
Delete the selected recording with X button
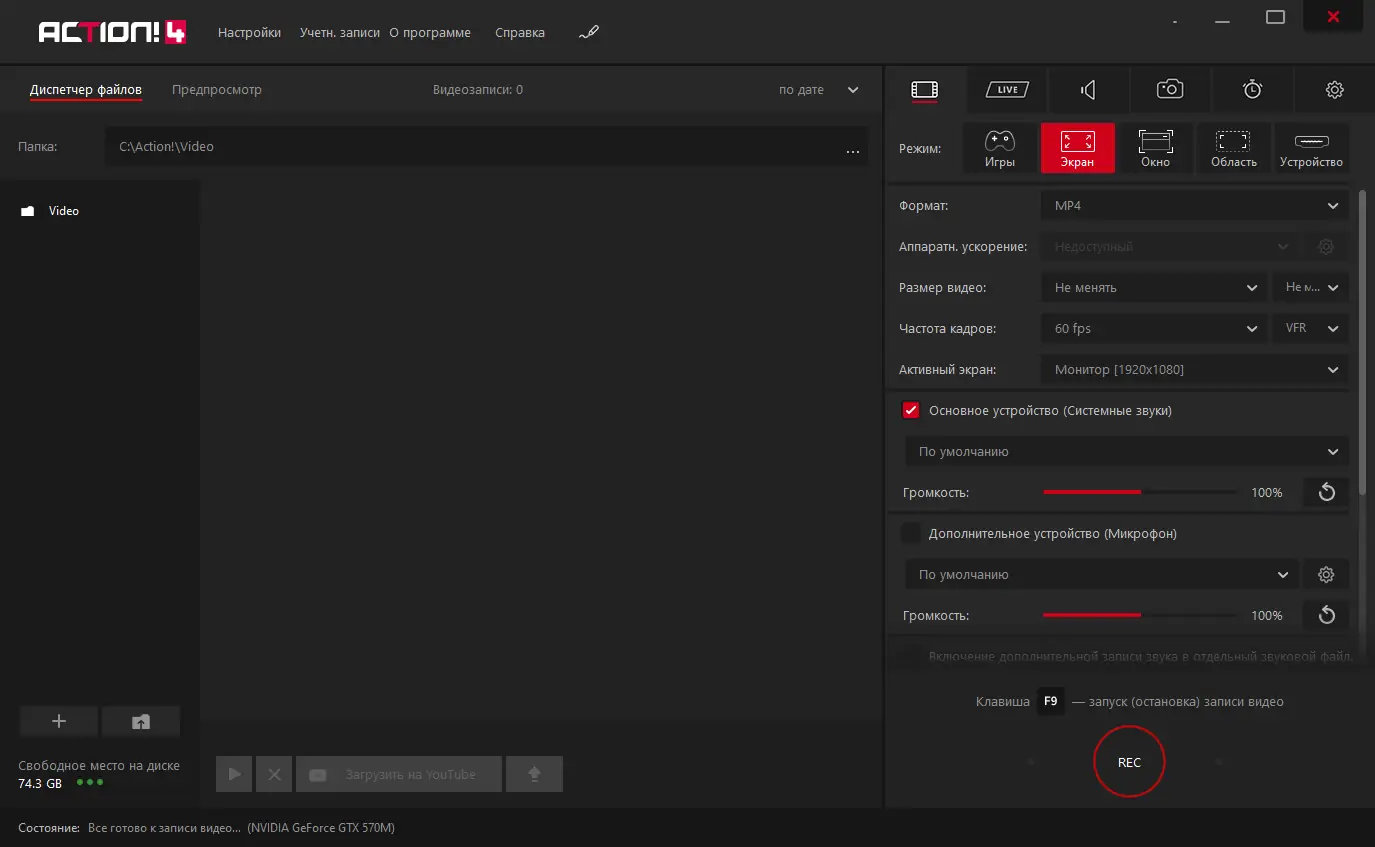coord(274,774)
